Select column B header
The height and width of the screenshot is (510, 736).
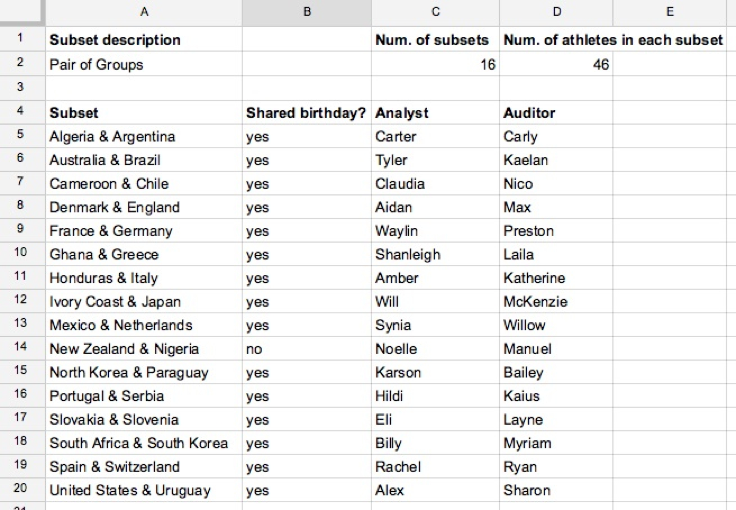tap(306, 13)
